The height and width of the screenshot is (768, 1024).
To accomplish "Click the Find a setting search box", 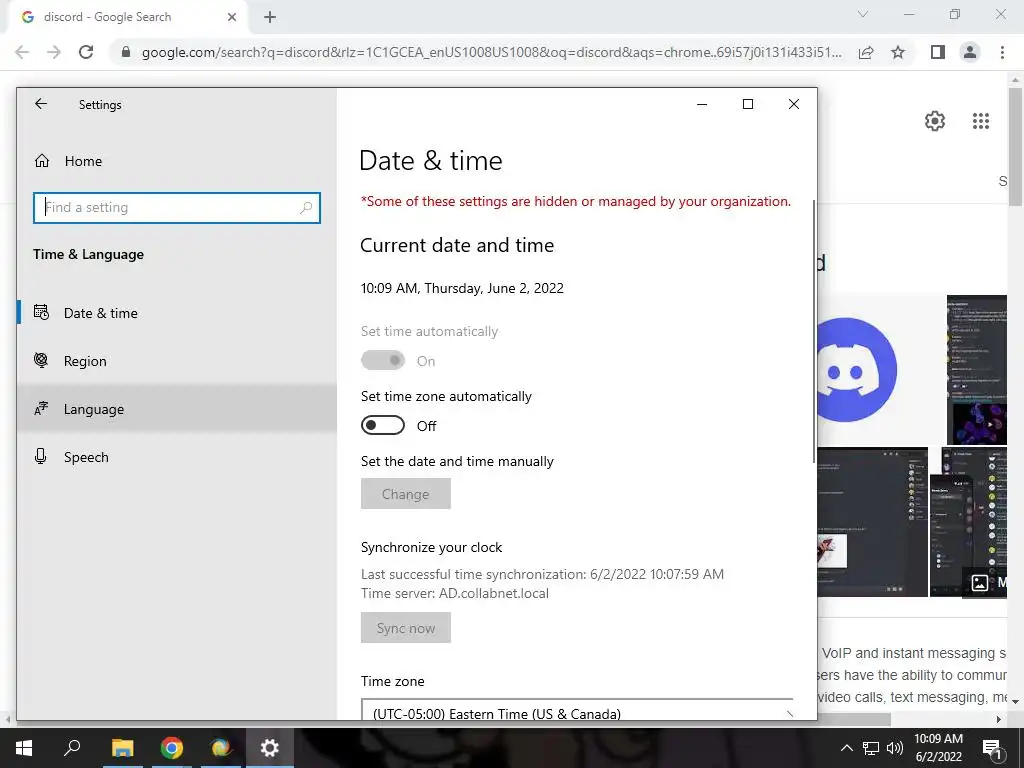I will [x=176, y=208].
